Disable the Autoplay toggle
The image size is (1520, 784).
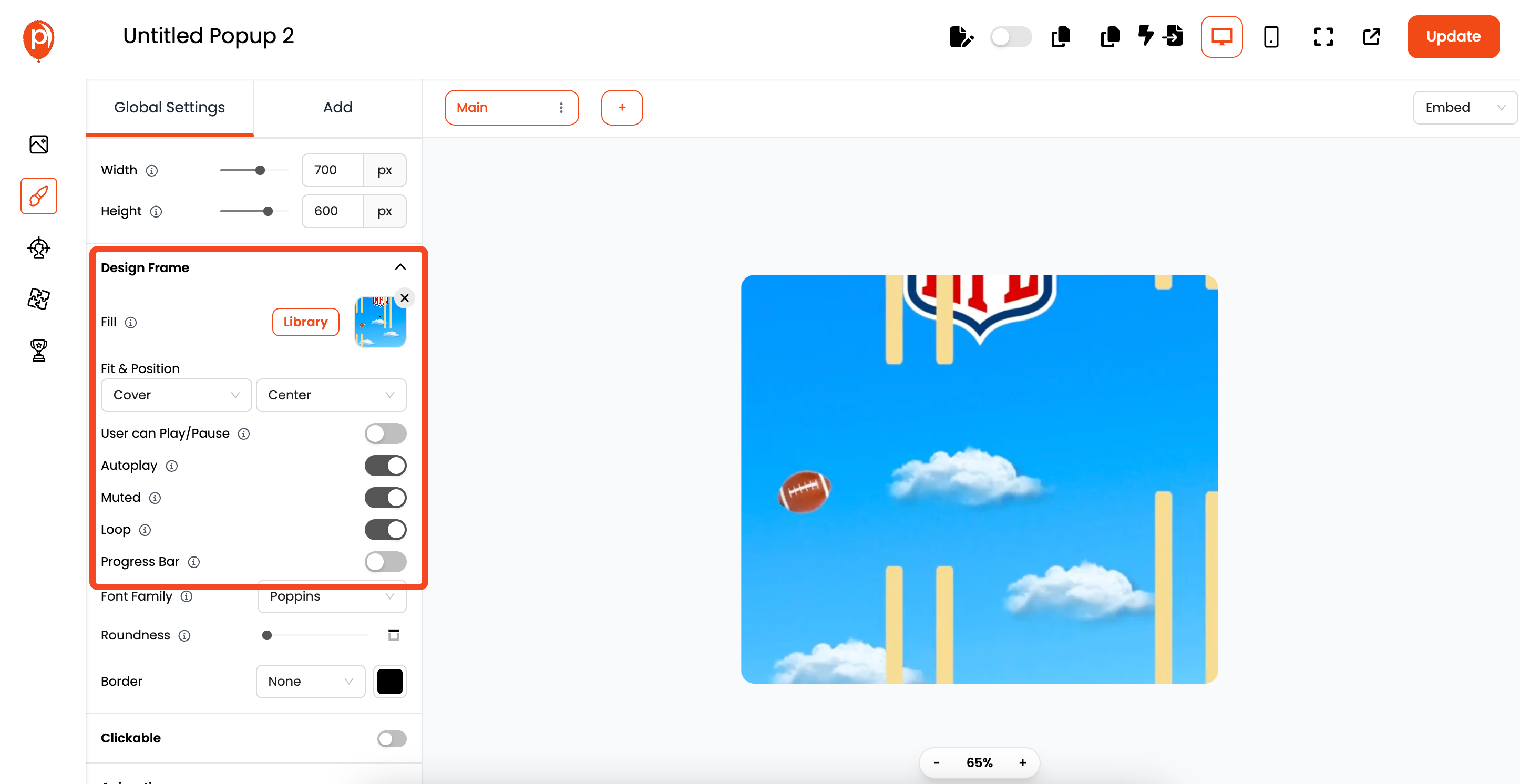click(385, 466)
